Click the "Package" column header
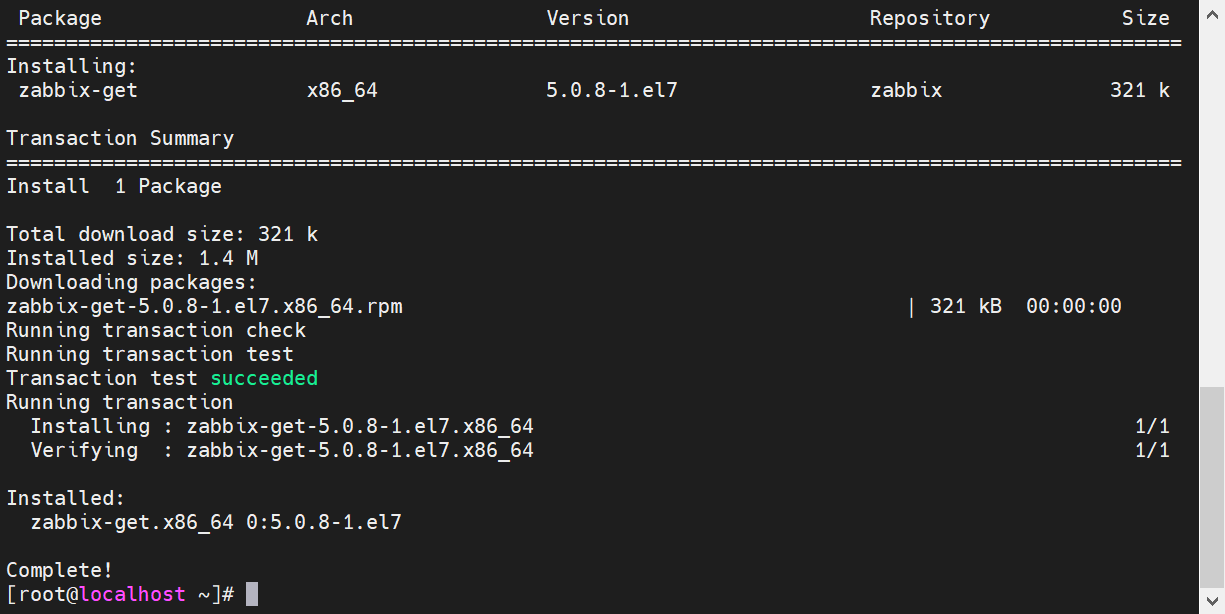Image resolution: width=1225 pixels, height=614 pixels. coord(60,18)
